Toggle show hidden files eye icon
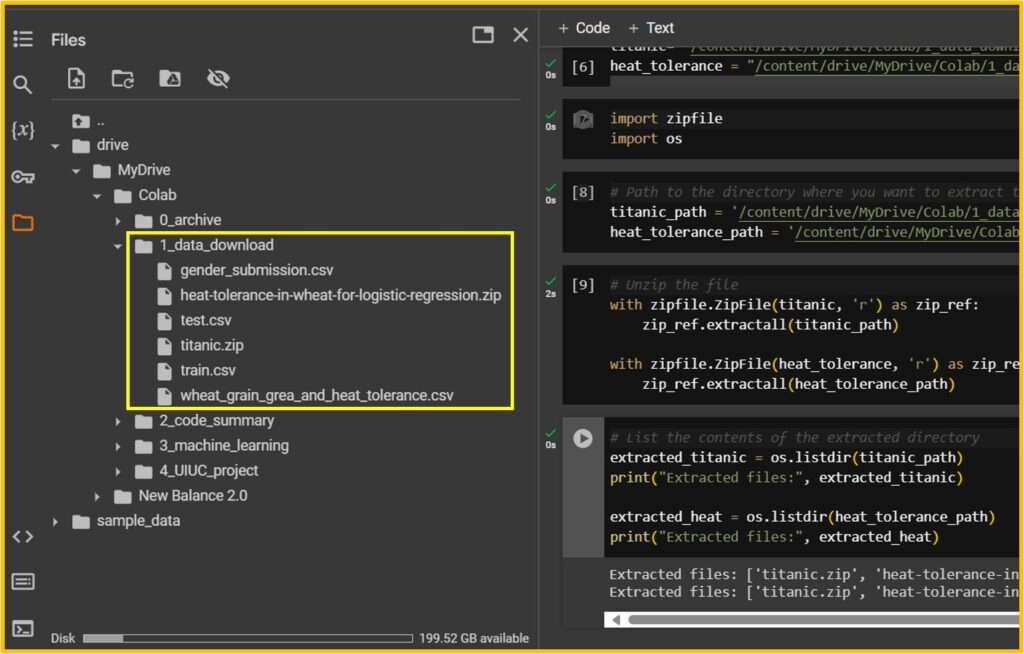Screen dimensions: 1024x654 pos(217,79)
